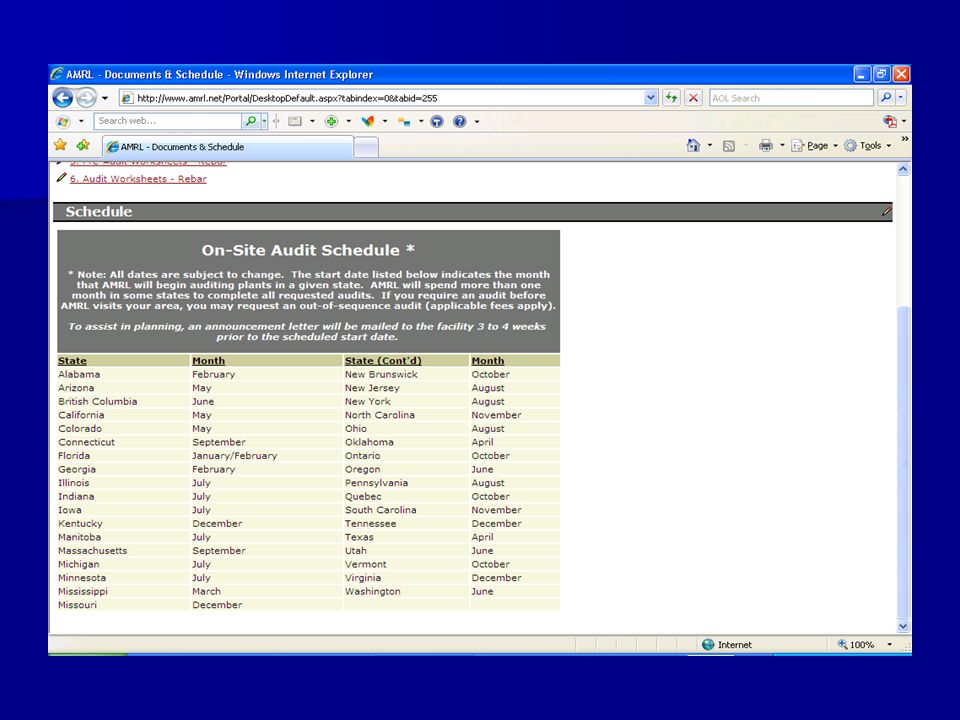Open a new blank tab
Screen dimensions: 960x720
point(366,148)
